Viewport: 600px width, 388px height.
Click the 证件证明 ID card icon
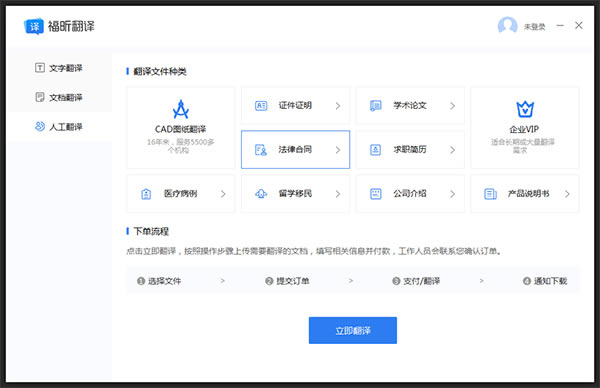pos(261,106)
